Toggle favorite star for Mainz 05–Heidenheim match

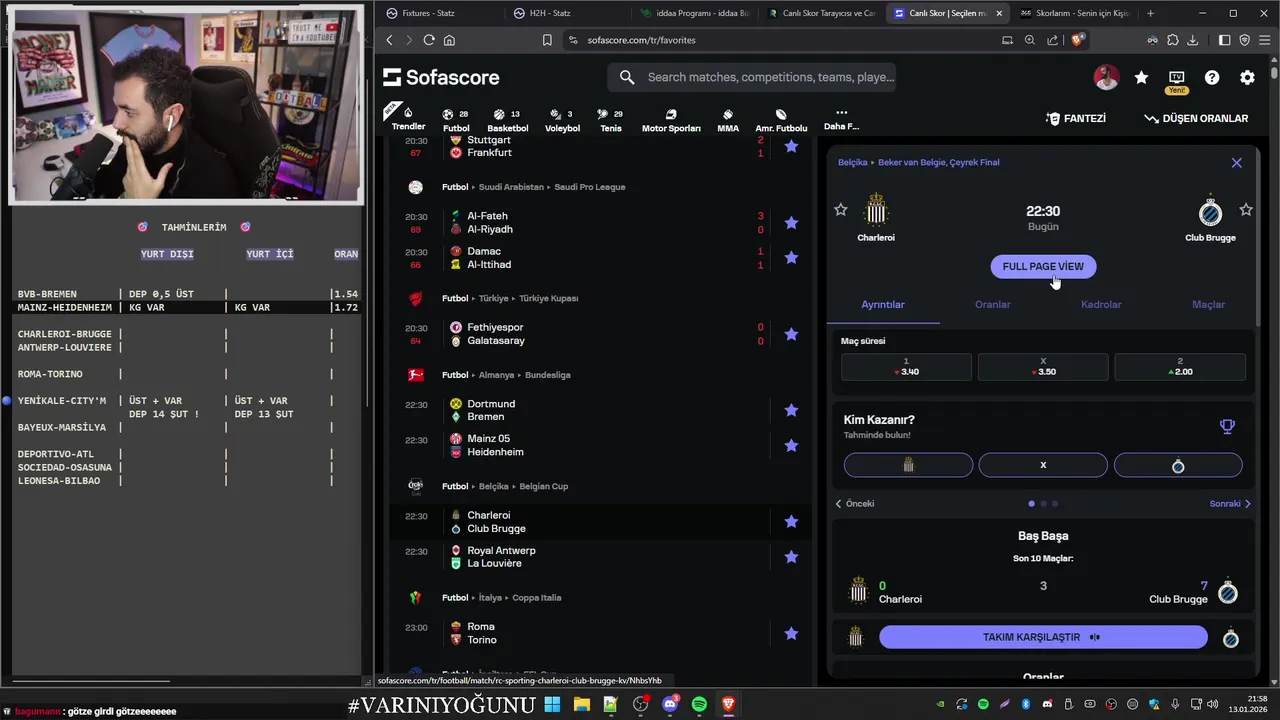(x=791, y=445)
